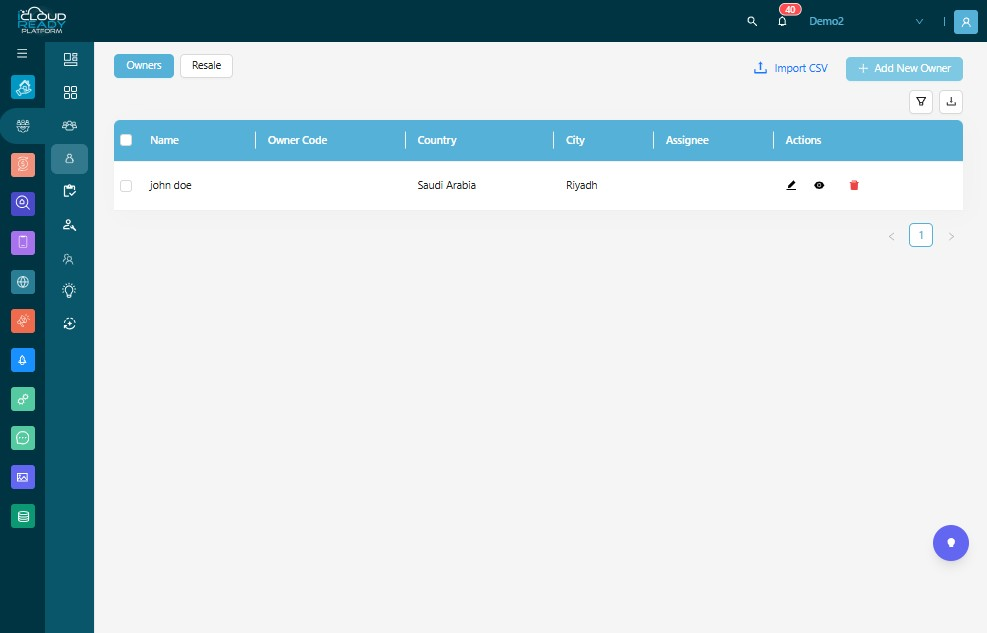Open the filter icon above the table
Image resolution: width=987 pixels, height=633 pixels.
point(921,101)
